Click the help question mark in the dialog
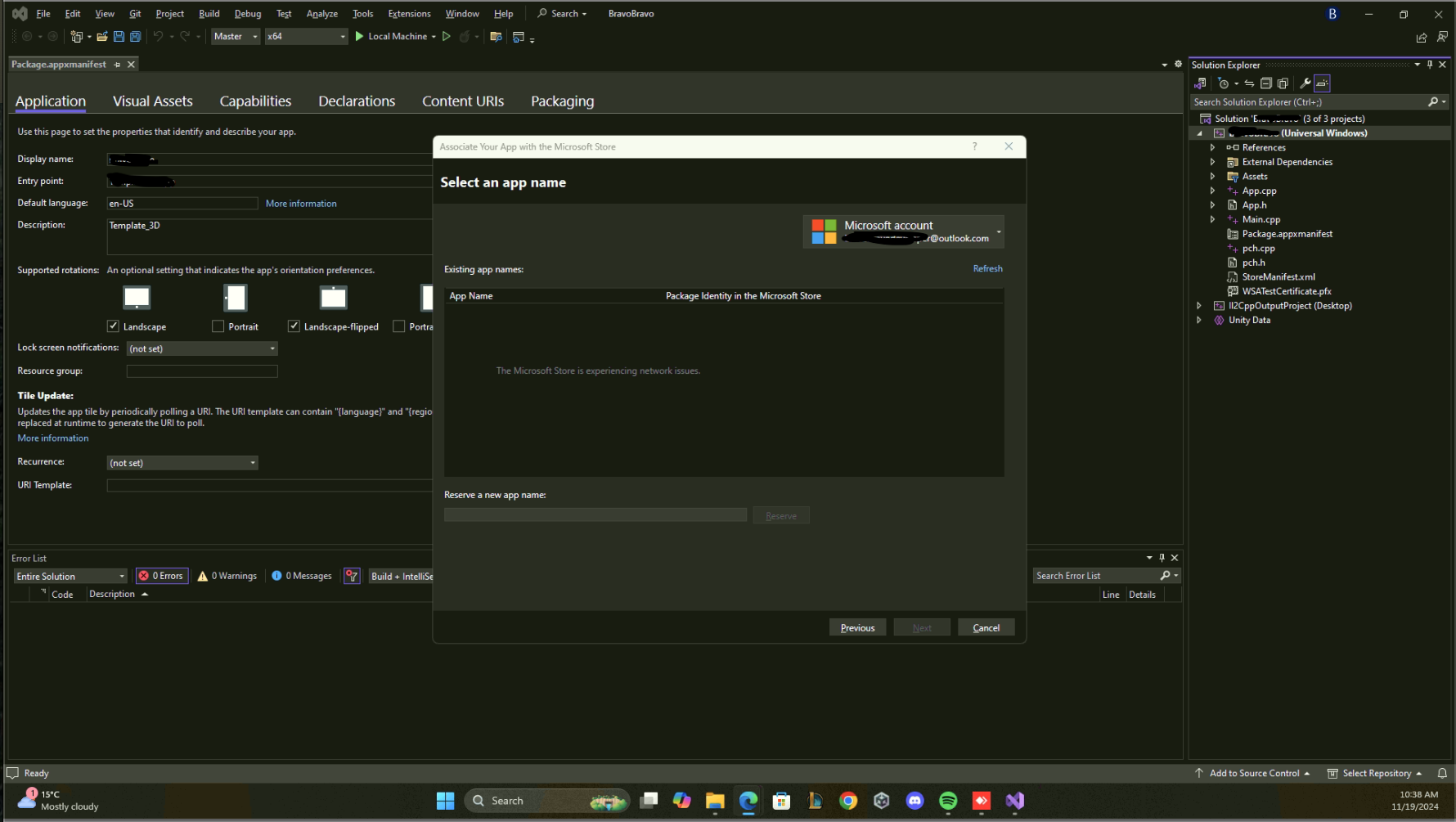This screenshot has height=822, width=1456. click(x=974, y=146)
